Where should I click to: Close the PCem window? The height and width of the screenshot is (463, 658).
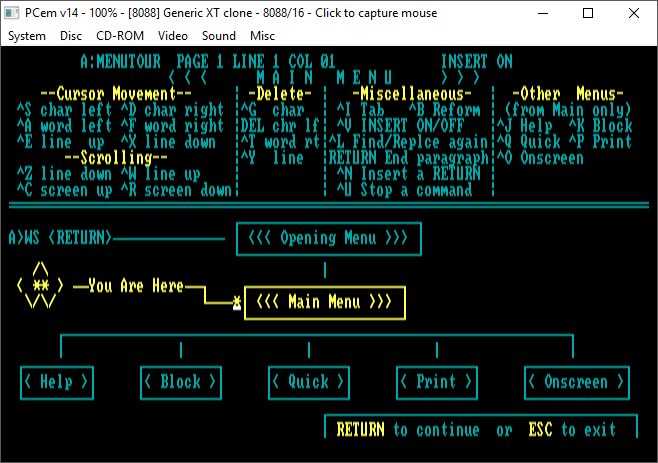click(634, 13)
